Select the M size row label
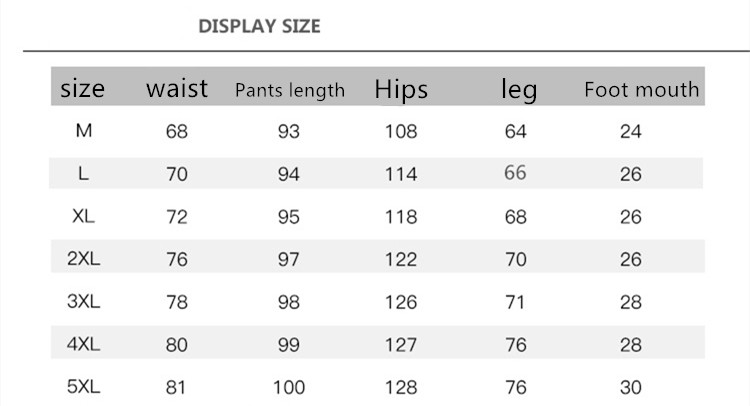The image size is (750, 406). tap(83, 131)
